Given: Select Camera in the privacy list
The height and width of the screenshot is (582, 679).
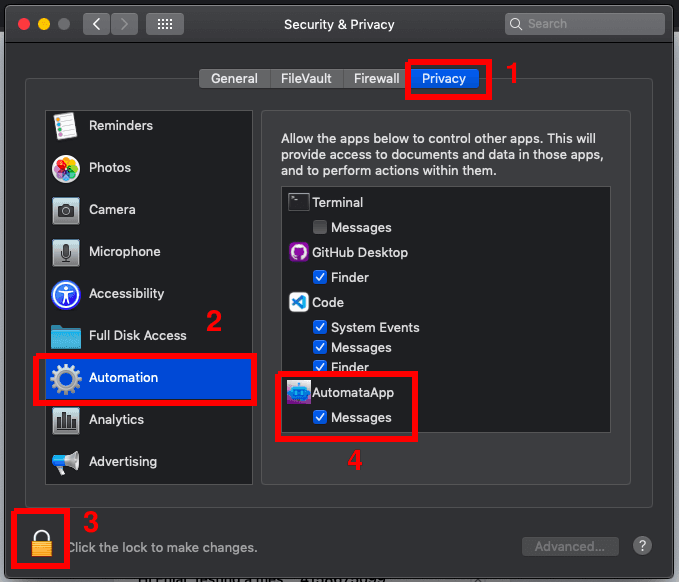Looking at the screenshot, I should (149, 210).
